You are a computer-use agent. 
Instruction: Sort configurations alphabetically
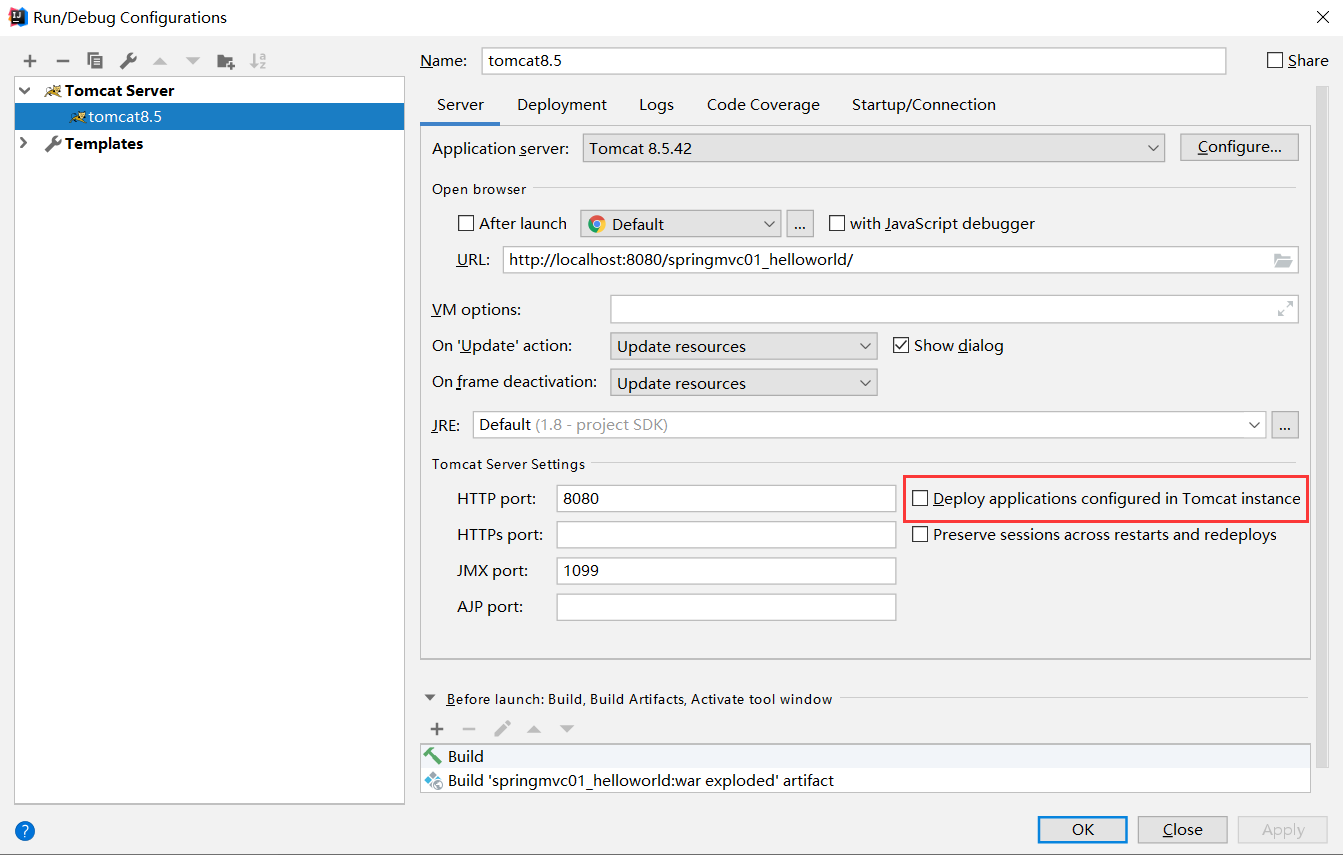point(257,60)
